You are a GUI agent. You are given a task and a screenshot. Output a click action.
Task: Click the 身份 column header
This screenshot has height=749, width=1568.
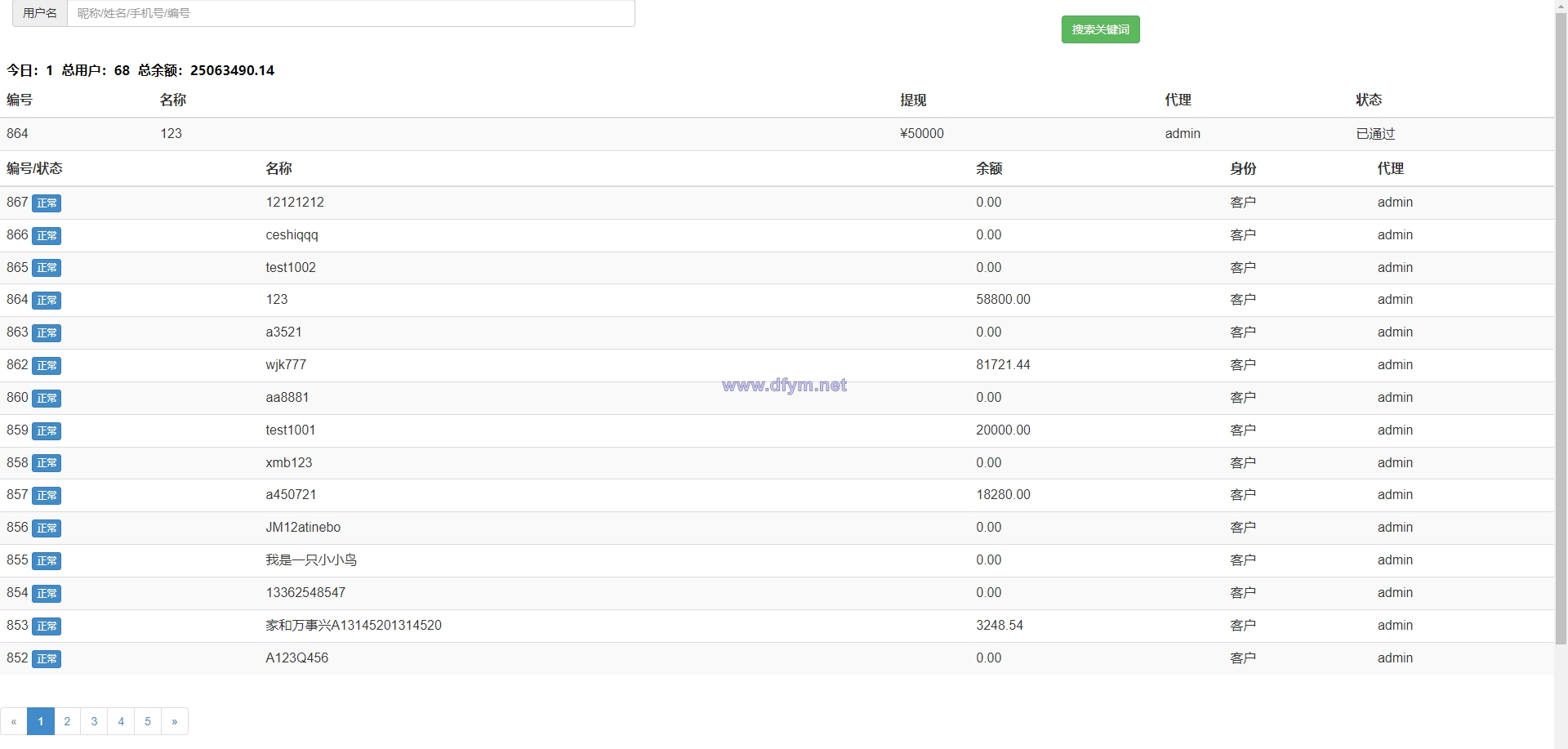(x=1243, y=168)
